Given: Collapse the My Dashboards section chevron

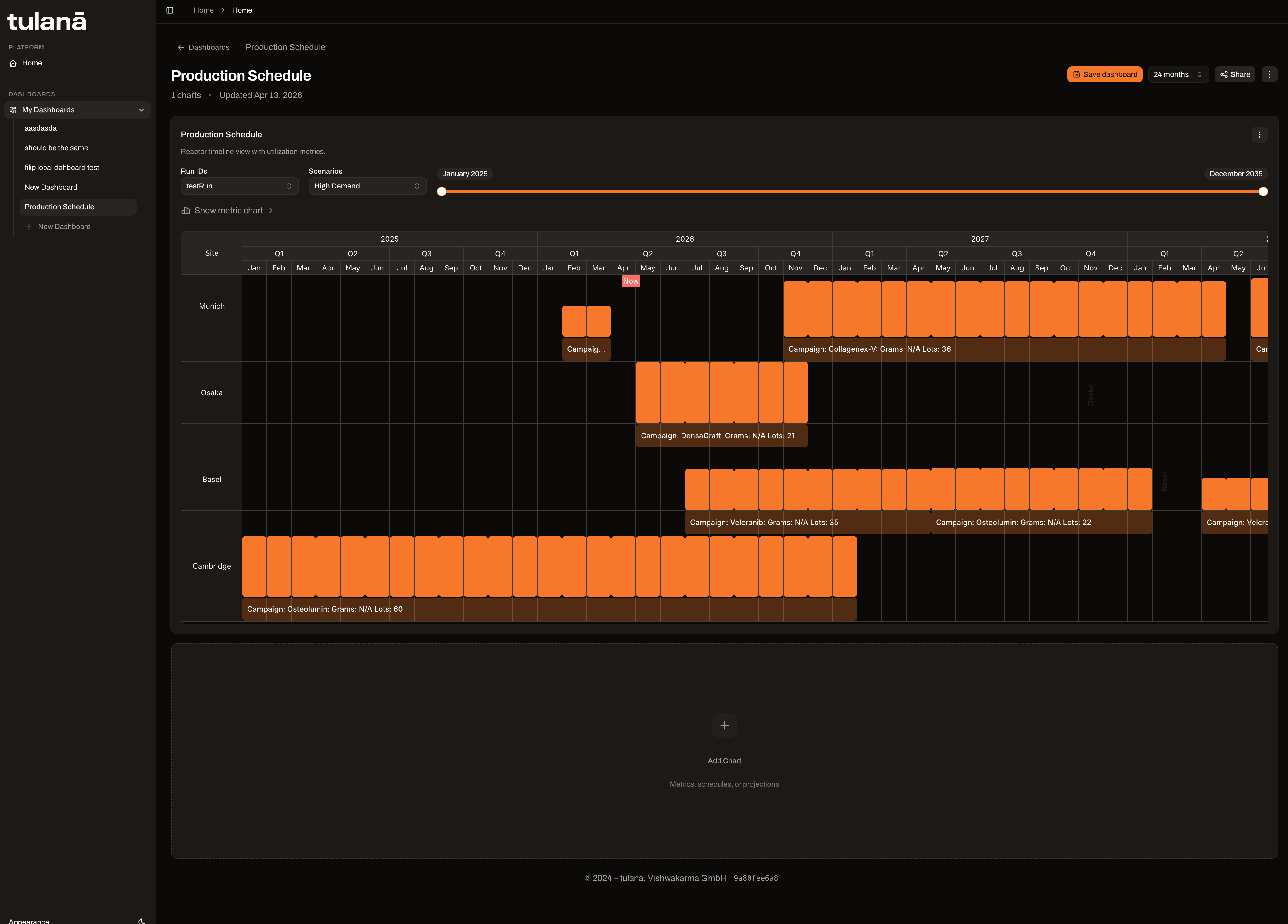Looking at the screenshot, I should click(x=141, y=109).
